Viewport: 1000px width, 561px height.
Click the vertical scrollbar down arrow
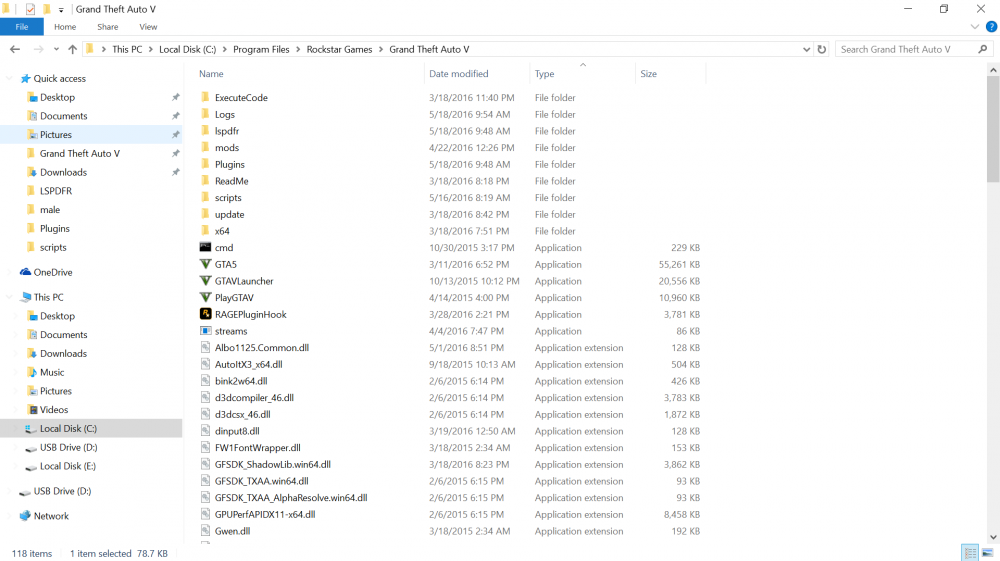[993, 537]
